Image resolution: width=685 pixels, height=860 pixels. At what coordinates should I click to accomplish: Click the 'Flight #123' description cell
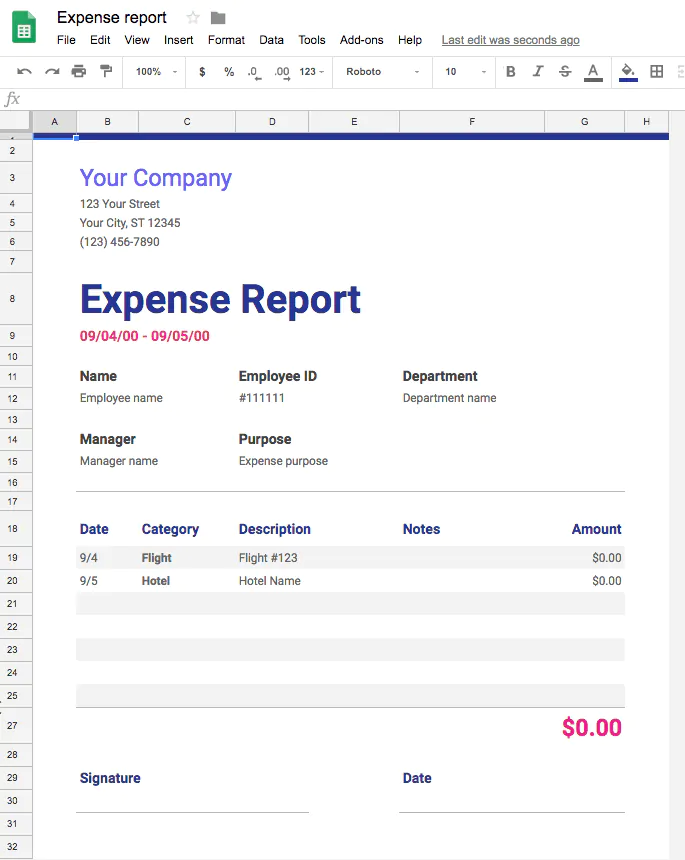tap(268, 558)
